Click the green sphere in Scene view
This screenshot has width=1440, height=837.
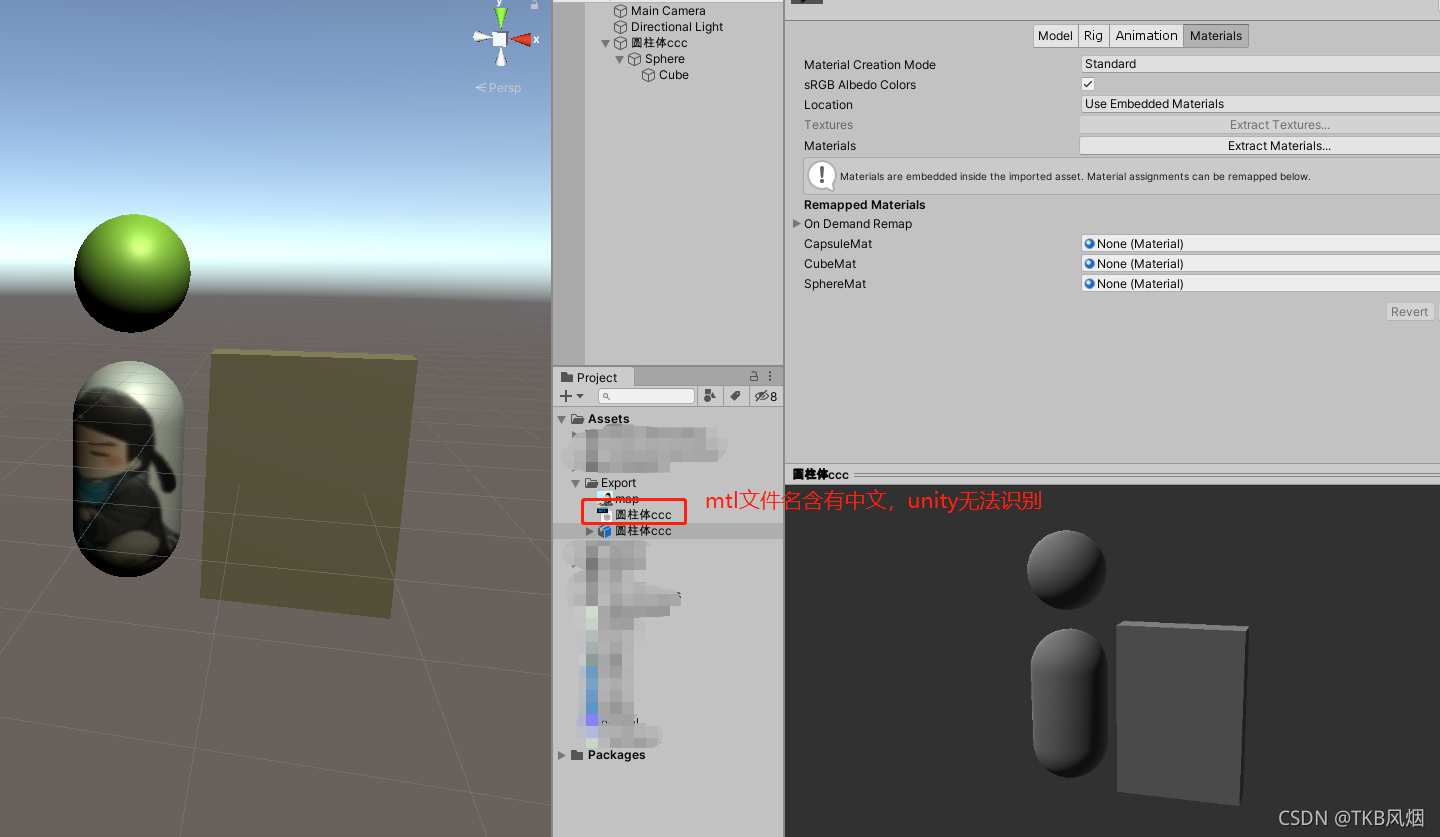(132, 272)
